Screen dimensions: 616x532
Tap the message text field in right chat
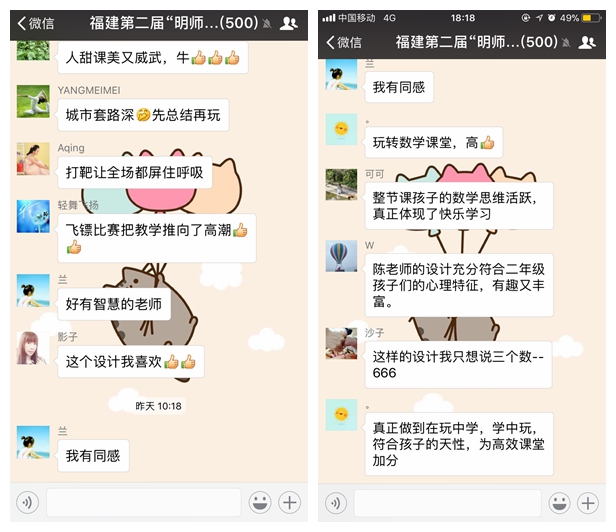448,503
